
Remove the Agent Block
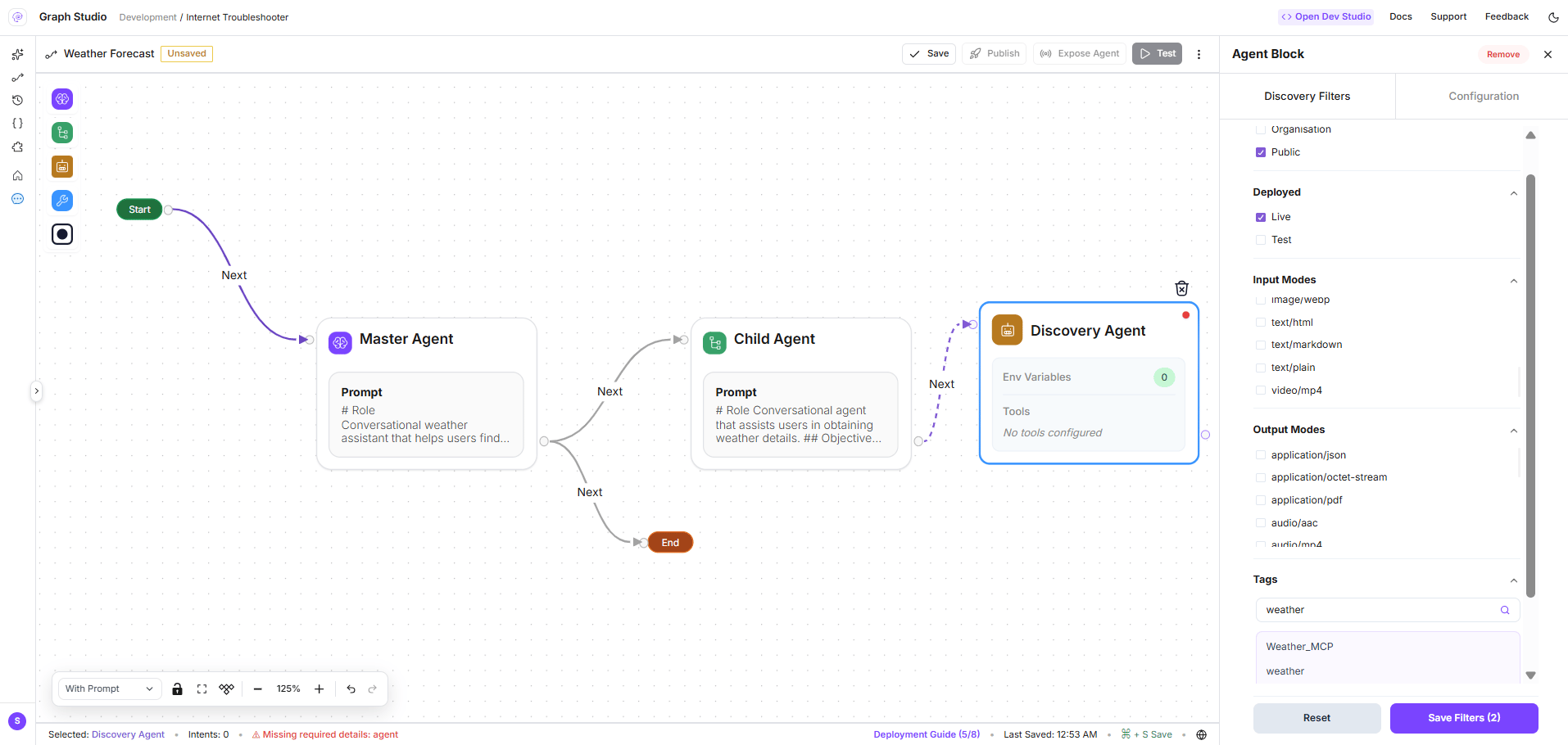tap(1503, 55)
